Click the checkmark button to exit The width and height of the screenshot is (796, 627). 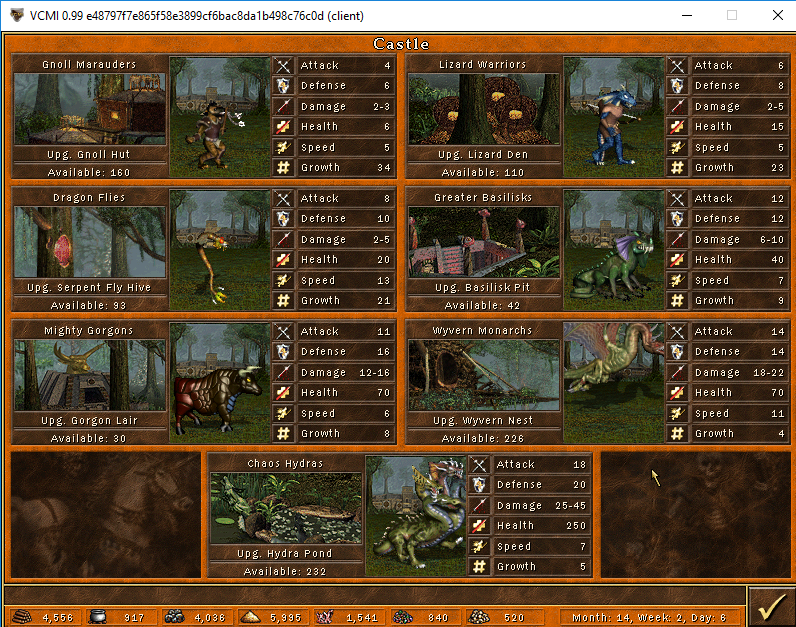[x=770, y=606]
